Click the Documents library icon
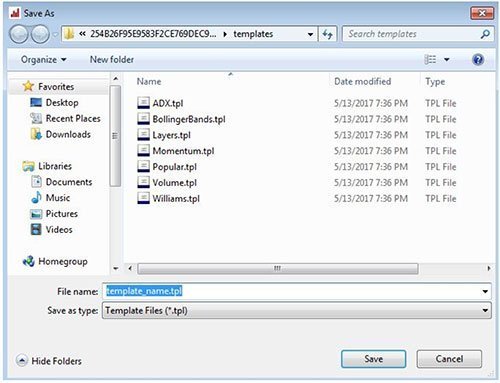Viewport: 500px width, 383px height. click(x=36, y=182)
